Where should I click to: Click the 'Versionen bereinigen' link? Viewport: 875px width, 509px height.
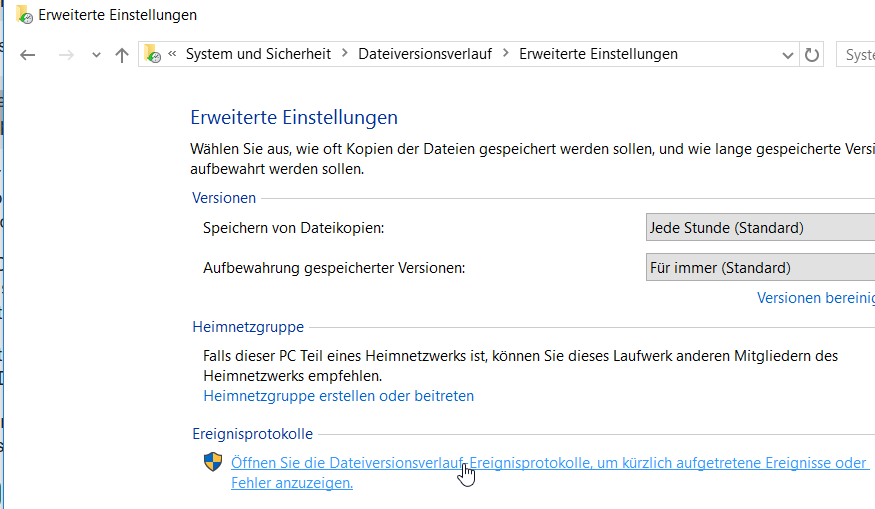tap(815, 298)
